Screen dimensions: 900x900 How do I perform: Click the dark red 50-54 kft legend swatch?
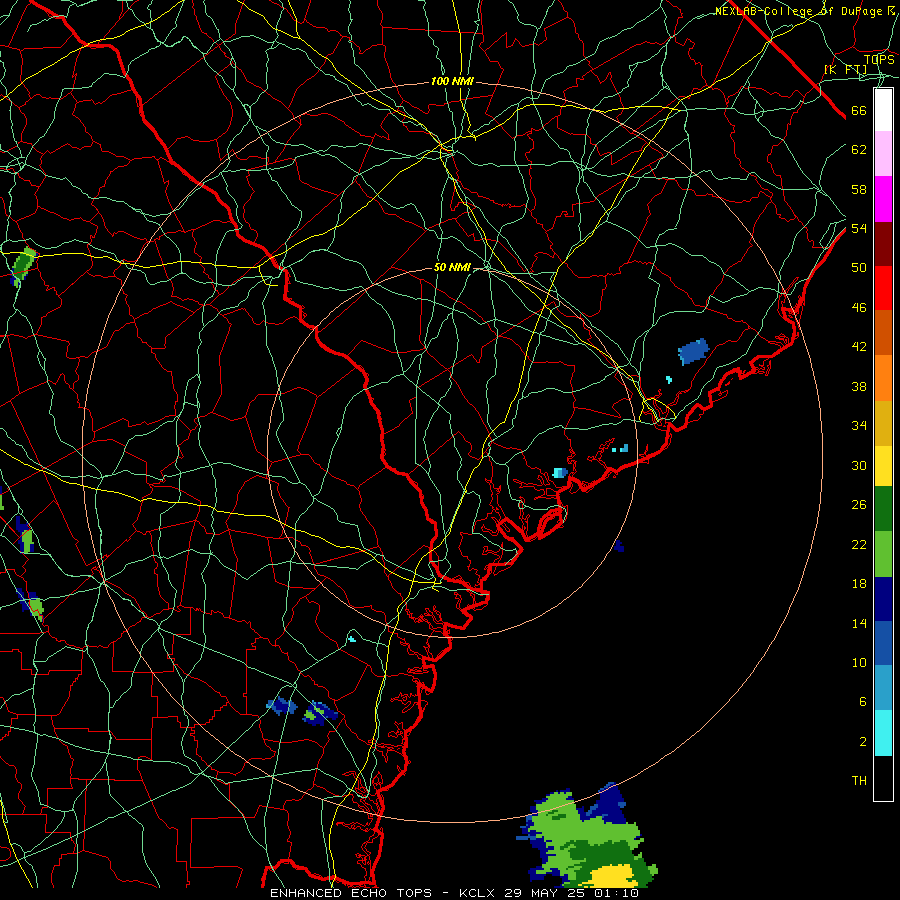[x=883, y=244]
